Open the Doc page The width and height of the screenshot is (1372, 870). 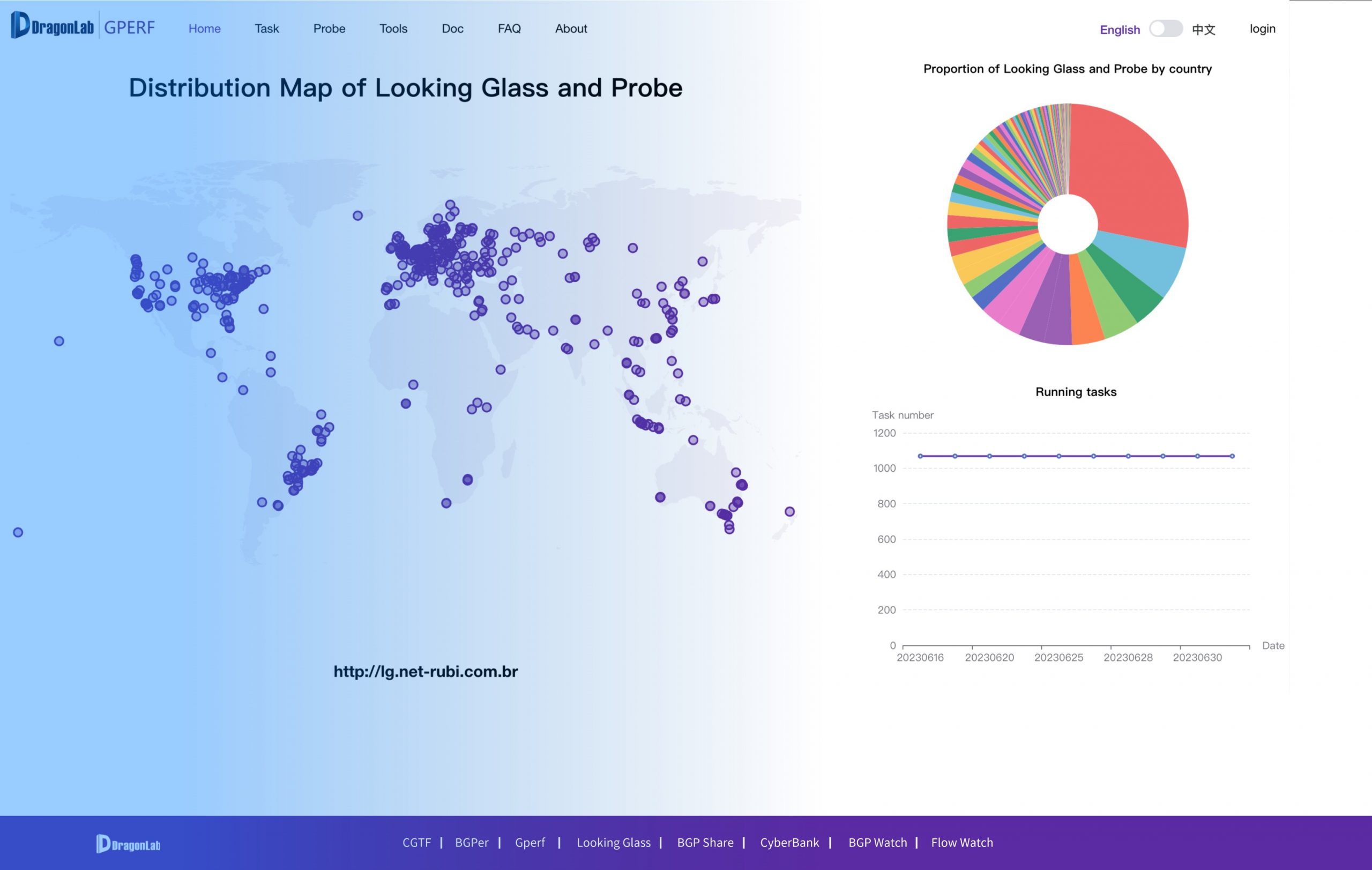[x=452, y=28]
